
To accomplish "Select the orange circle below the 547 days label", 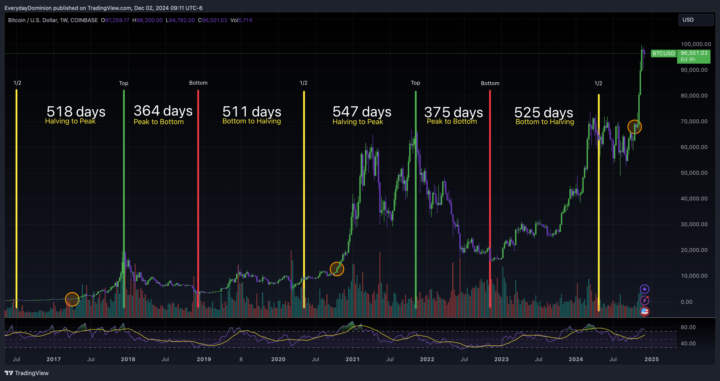I will 337,269.
